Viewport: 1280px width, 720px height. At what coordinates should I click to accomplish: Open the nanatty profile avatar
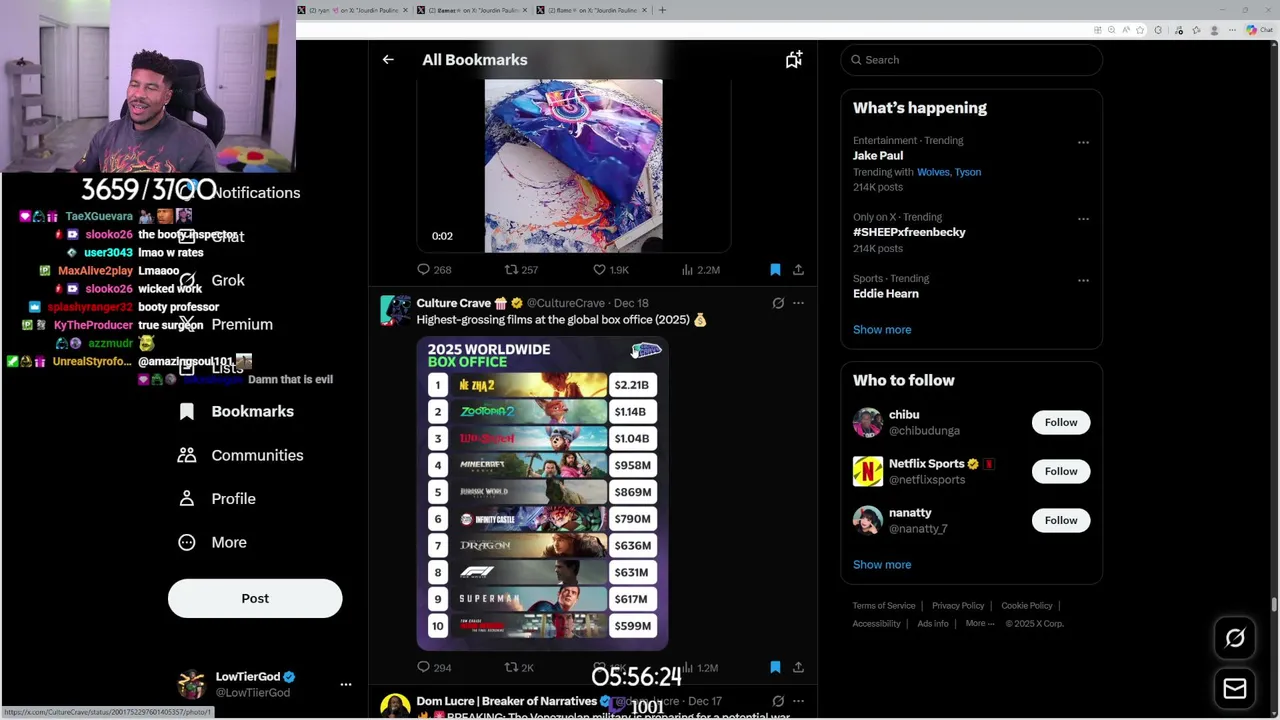pos(868,520)
